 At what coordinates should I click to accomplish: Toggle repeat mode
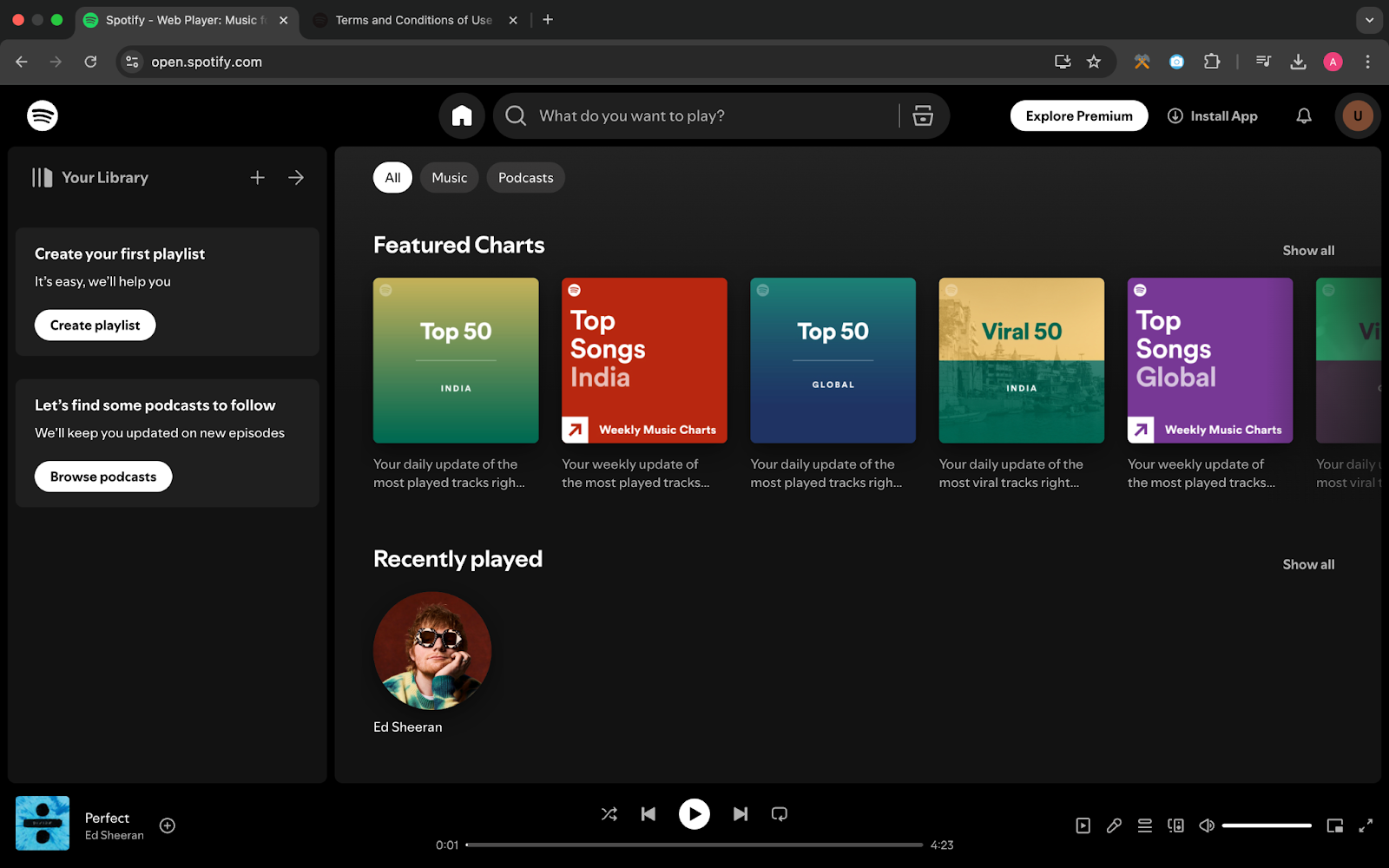[x=780, y=814]
